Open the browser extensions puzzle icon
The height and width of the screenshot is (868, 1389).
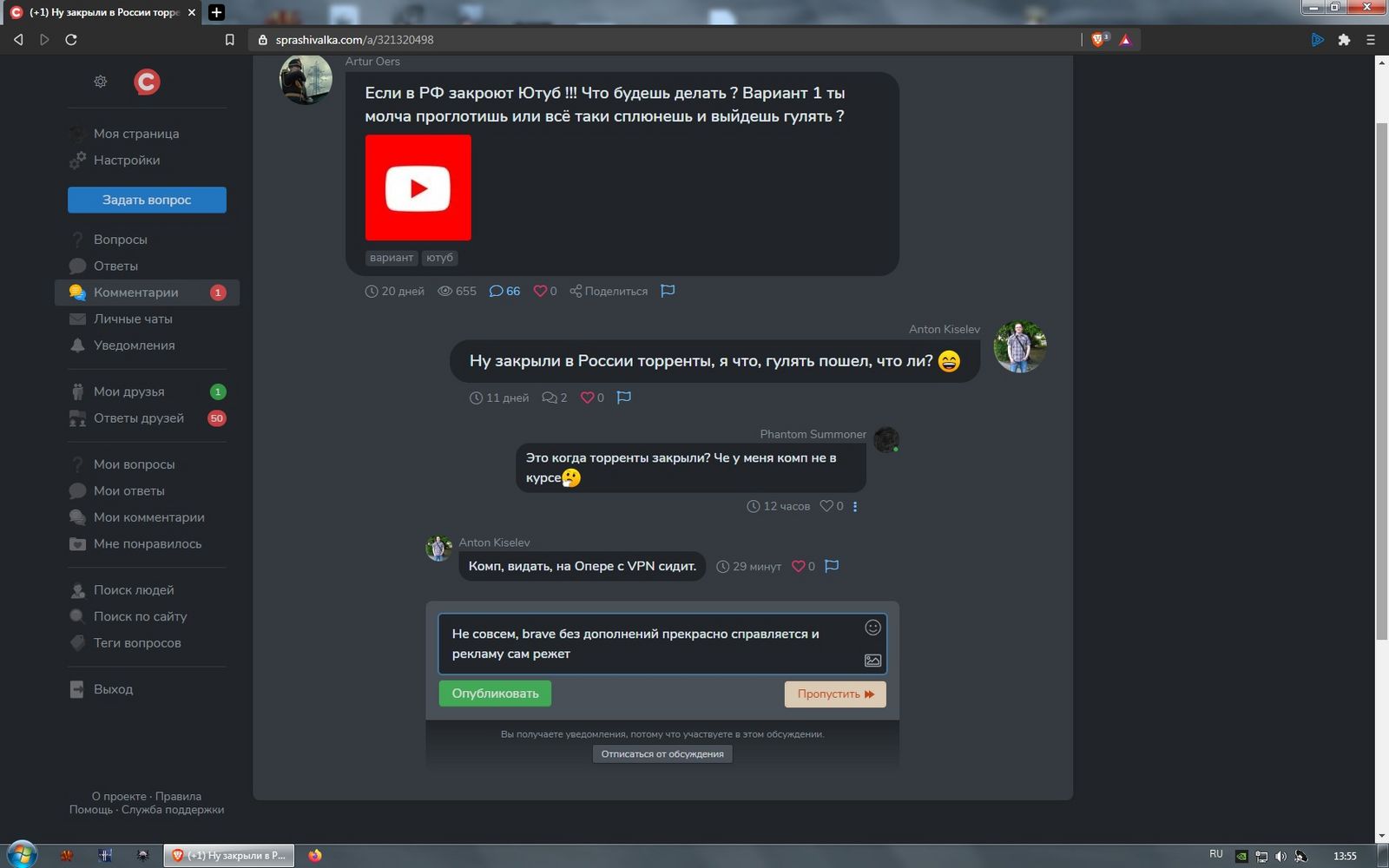pos(1344,40)
